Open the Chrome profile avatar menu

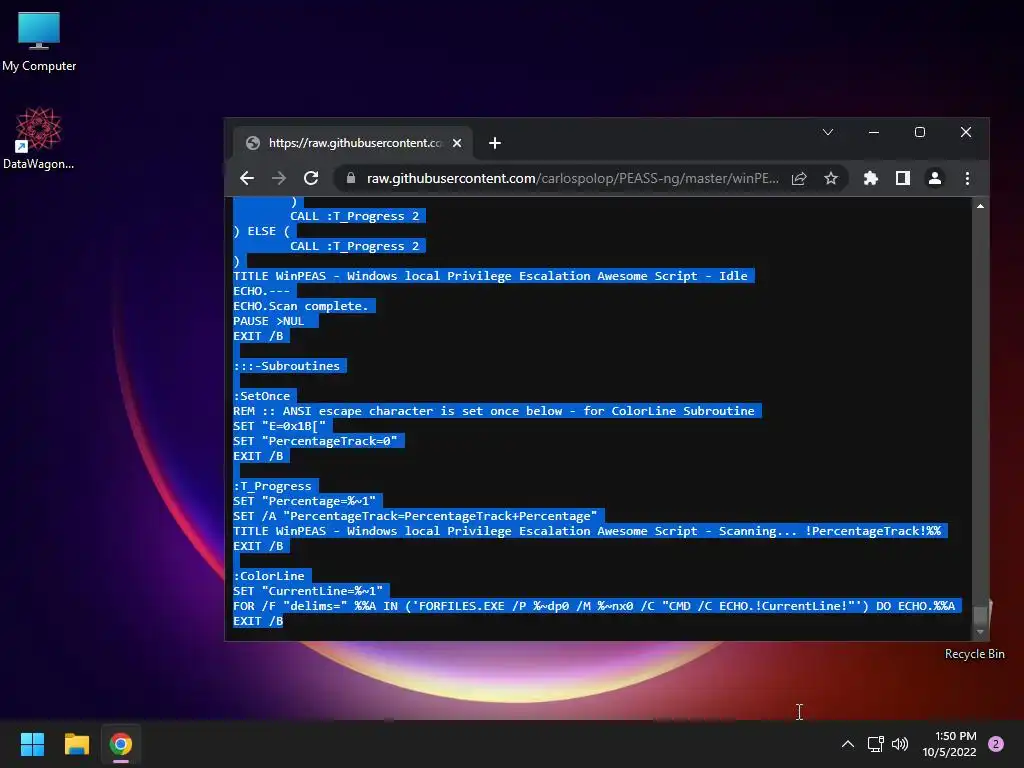tap(935, 178)
